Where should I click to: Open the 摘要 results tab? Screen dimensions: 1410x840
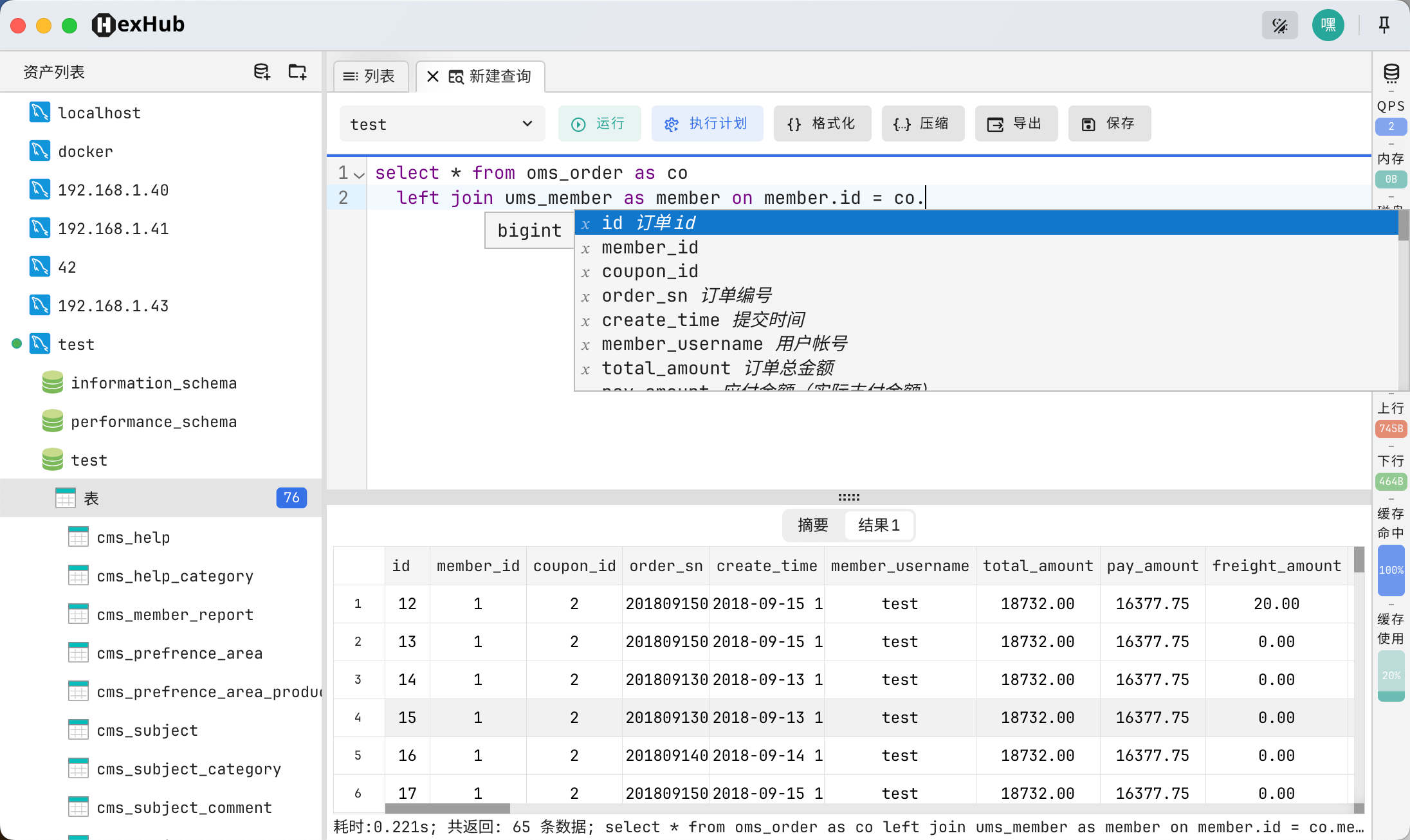point(812,525)
